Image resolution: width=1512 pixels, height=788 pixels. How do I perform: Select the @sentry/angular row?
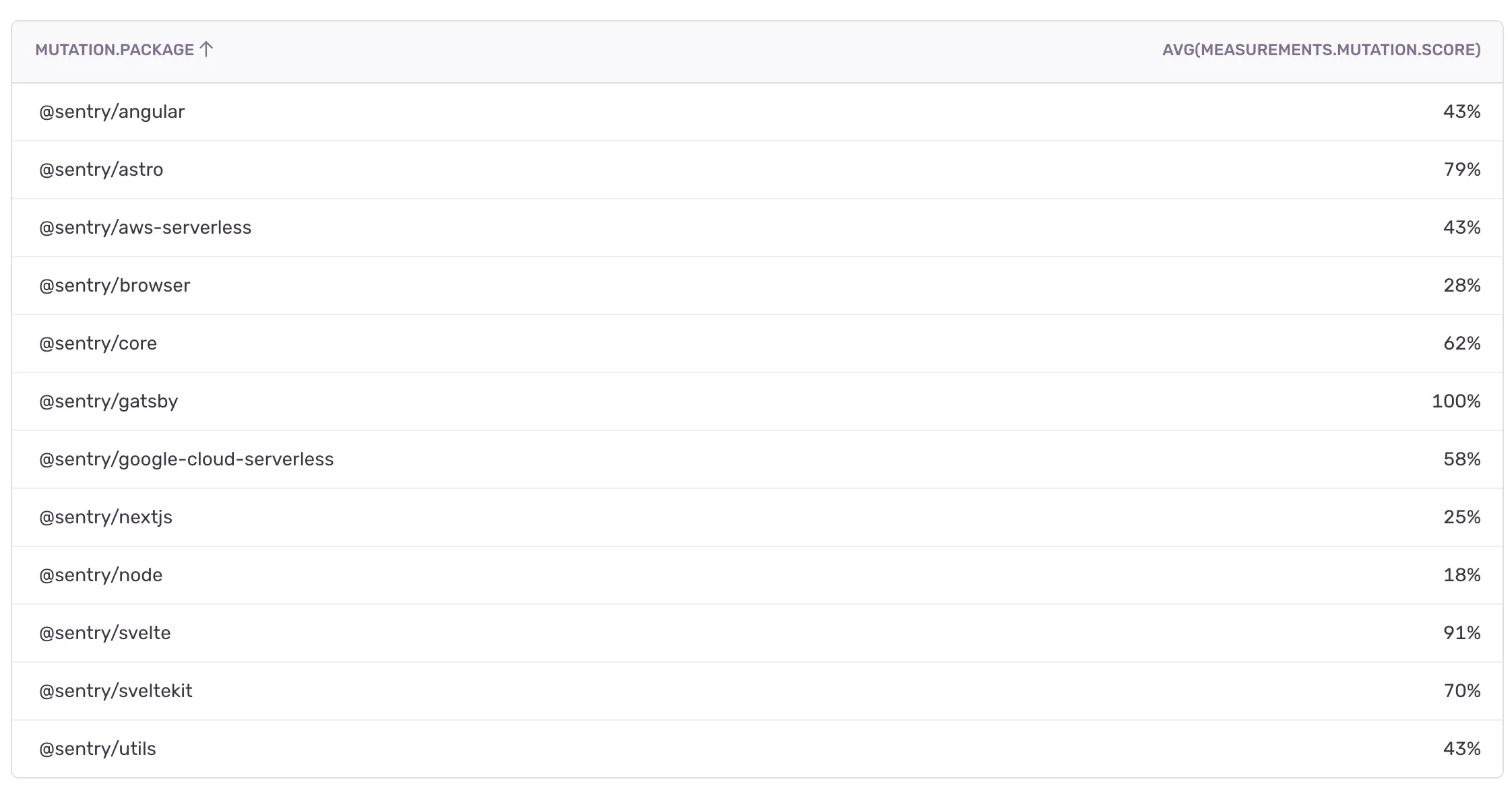coord(112,112)
